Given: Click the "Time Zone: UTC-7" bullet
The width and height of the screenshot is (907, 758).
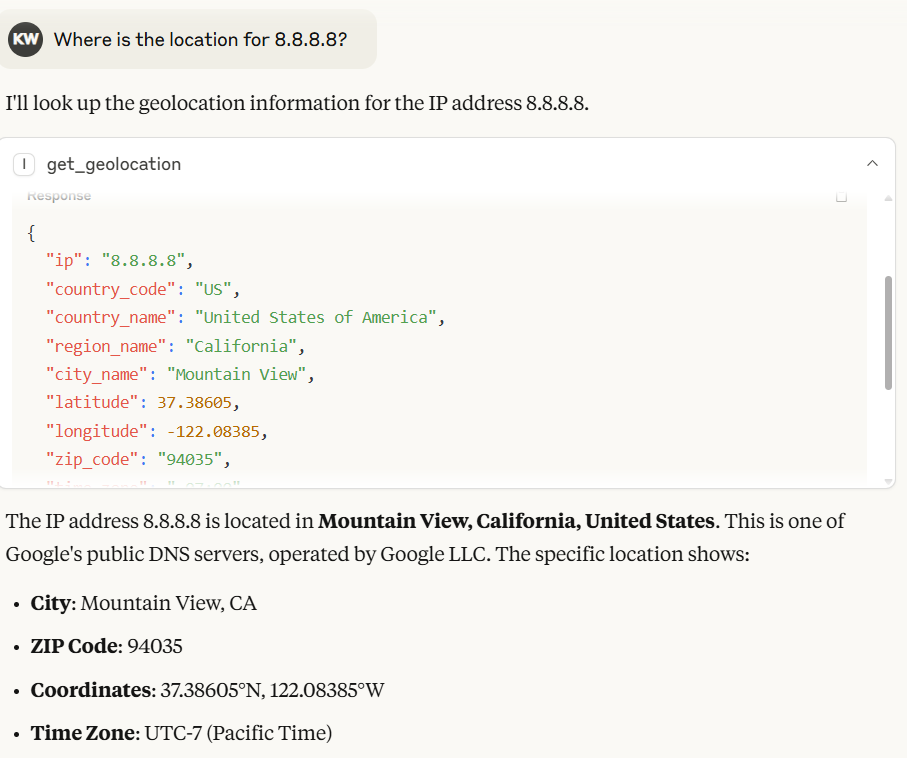Looking at the screenshot, I should coord(181,733).
